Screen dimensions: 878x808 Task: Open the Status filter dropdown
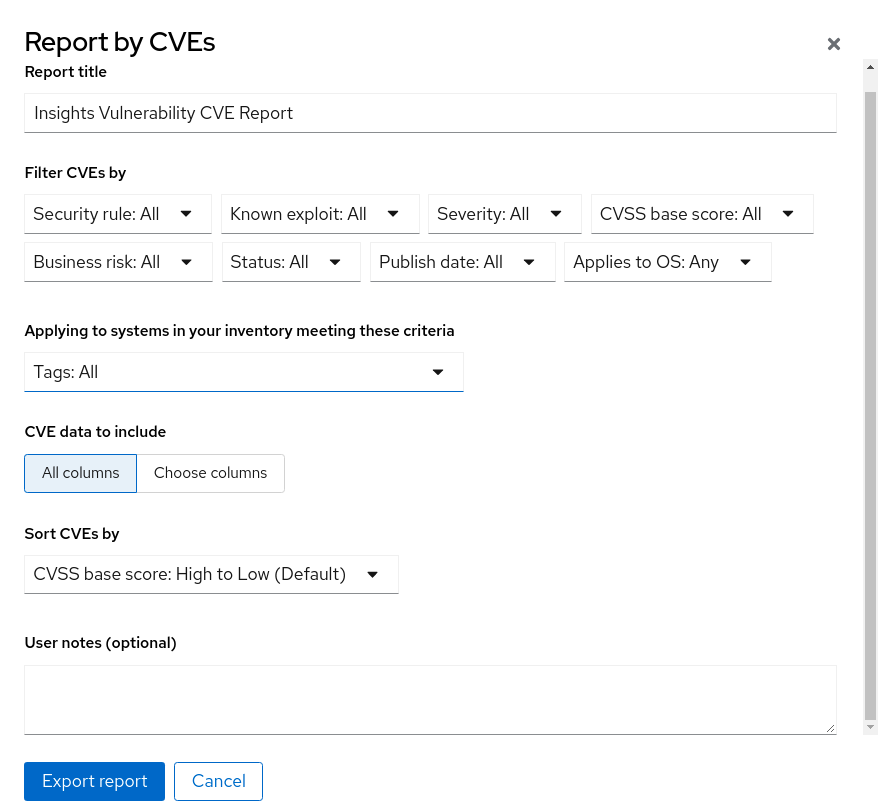click(290, 261)
